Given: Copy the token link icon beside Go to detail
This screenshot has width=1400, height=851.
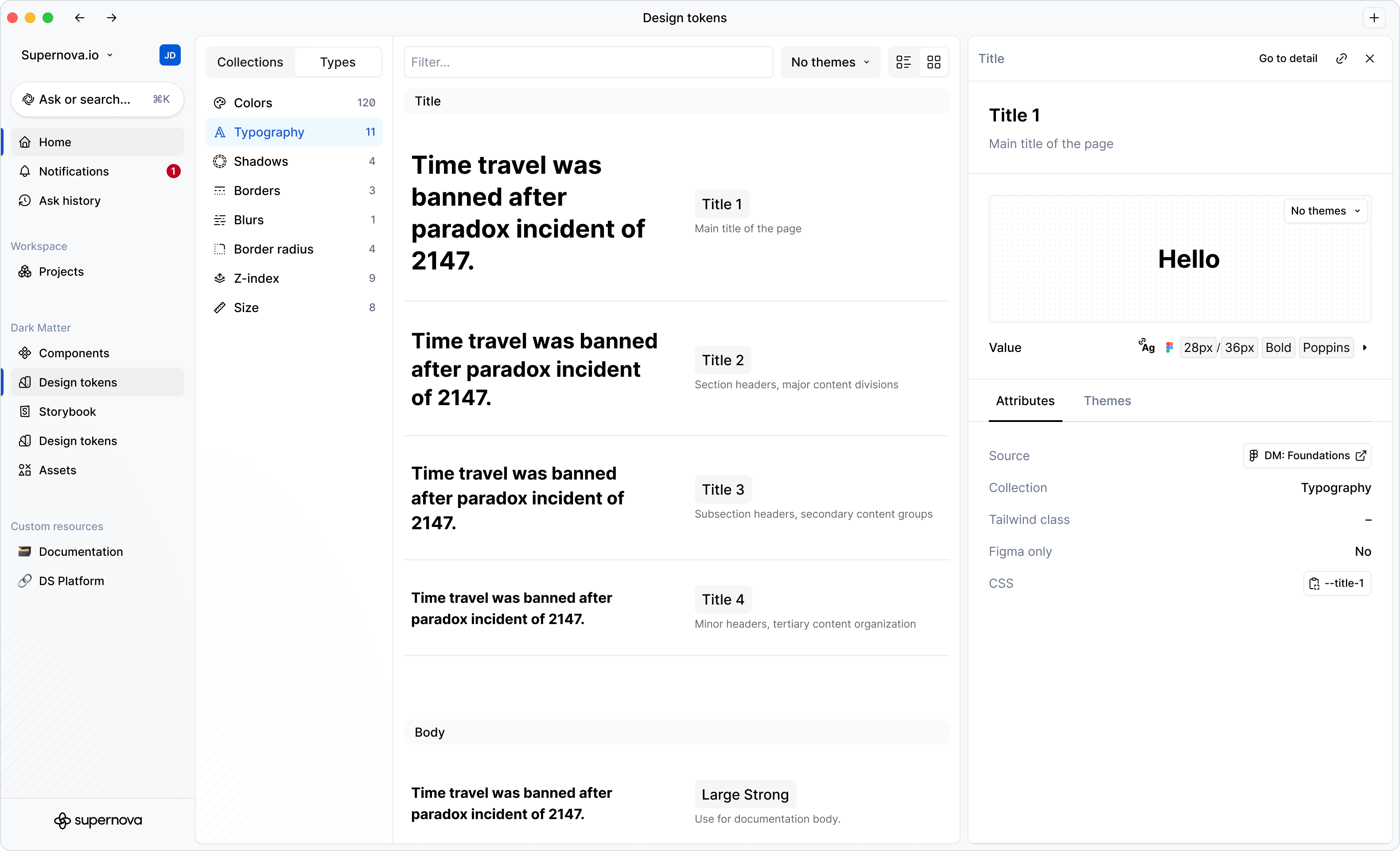Looking at the screenshot, I should [x=1342, y=58].
